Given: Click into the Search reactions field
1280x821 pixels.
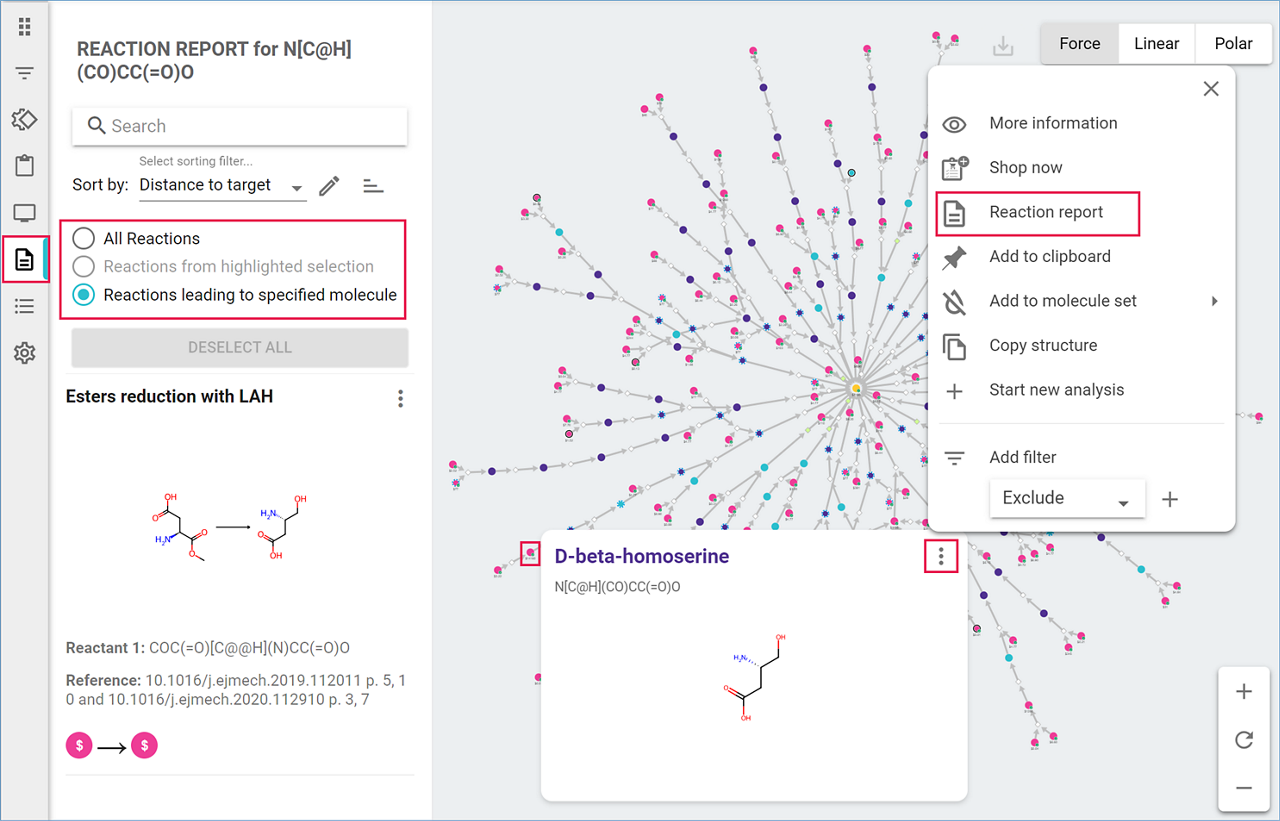Looking at the screenshot, I should 240,126.
